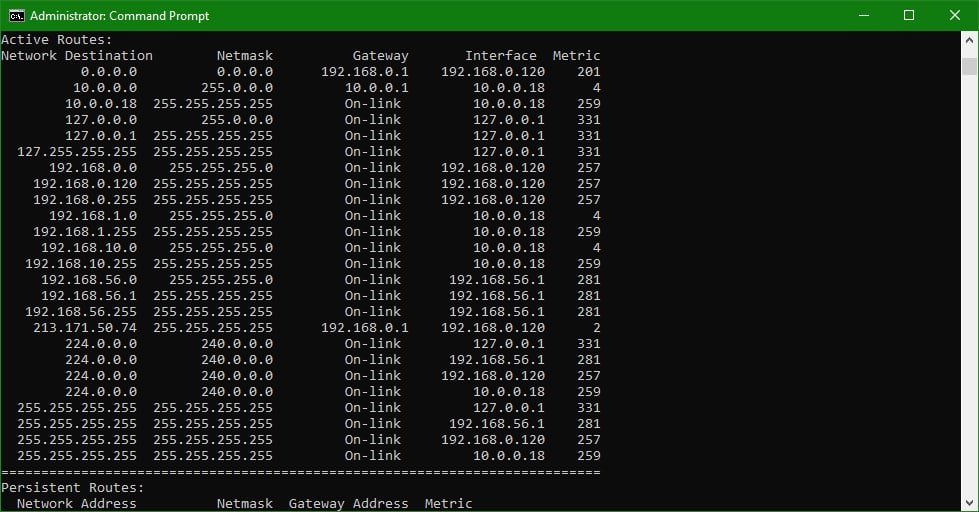Click netmask 255.255.255.0 in 192.168.0.0 row
The width and height of the screenshot is (979, 512).
point(221,168)
